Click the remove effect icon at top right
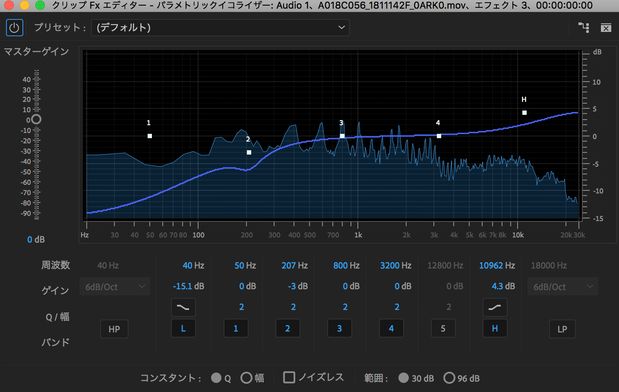The width and height of the screenshot is (619, 392). [606, 28]
